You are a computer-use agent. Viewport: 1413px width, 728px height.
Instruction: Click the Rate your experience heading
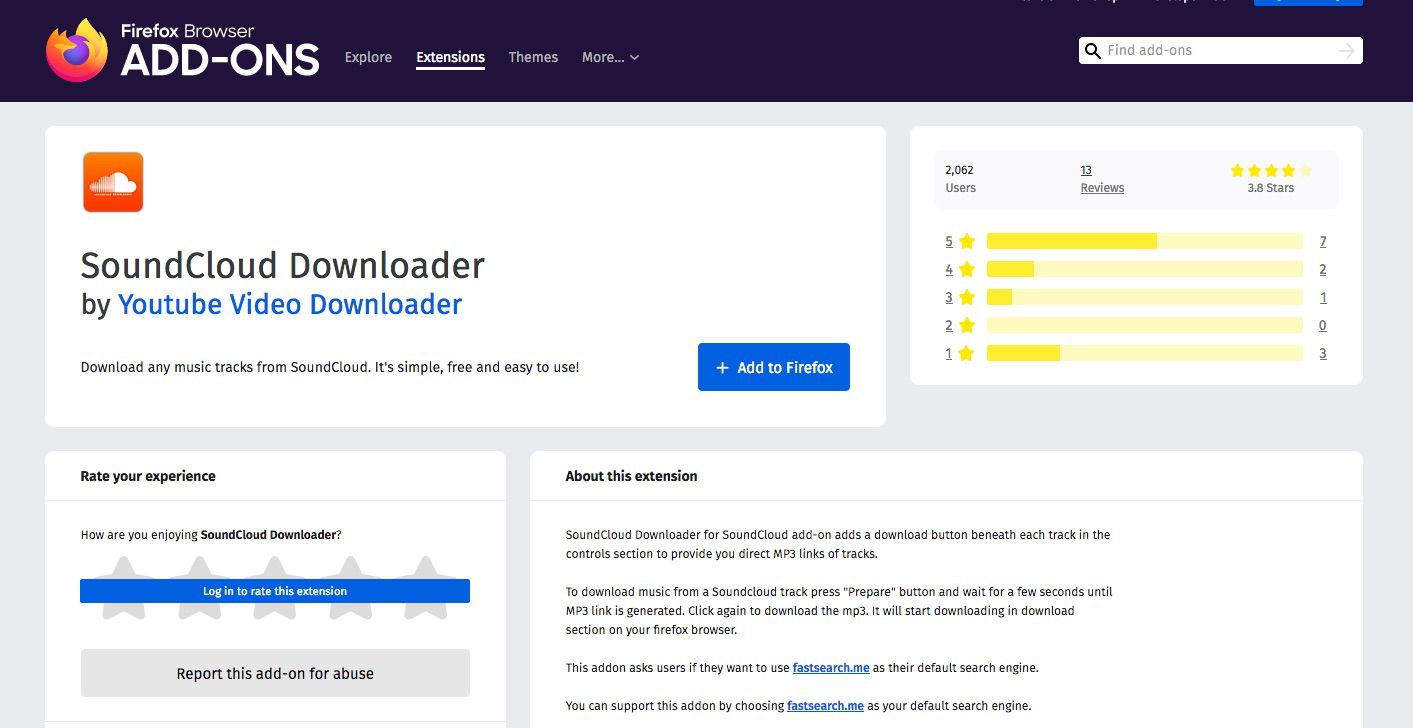148,476
